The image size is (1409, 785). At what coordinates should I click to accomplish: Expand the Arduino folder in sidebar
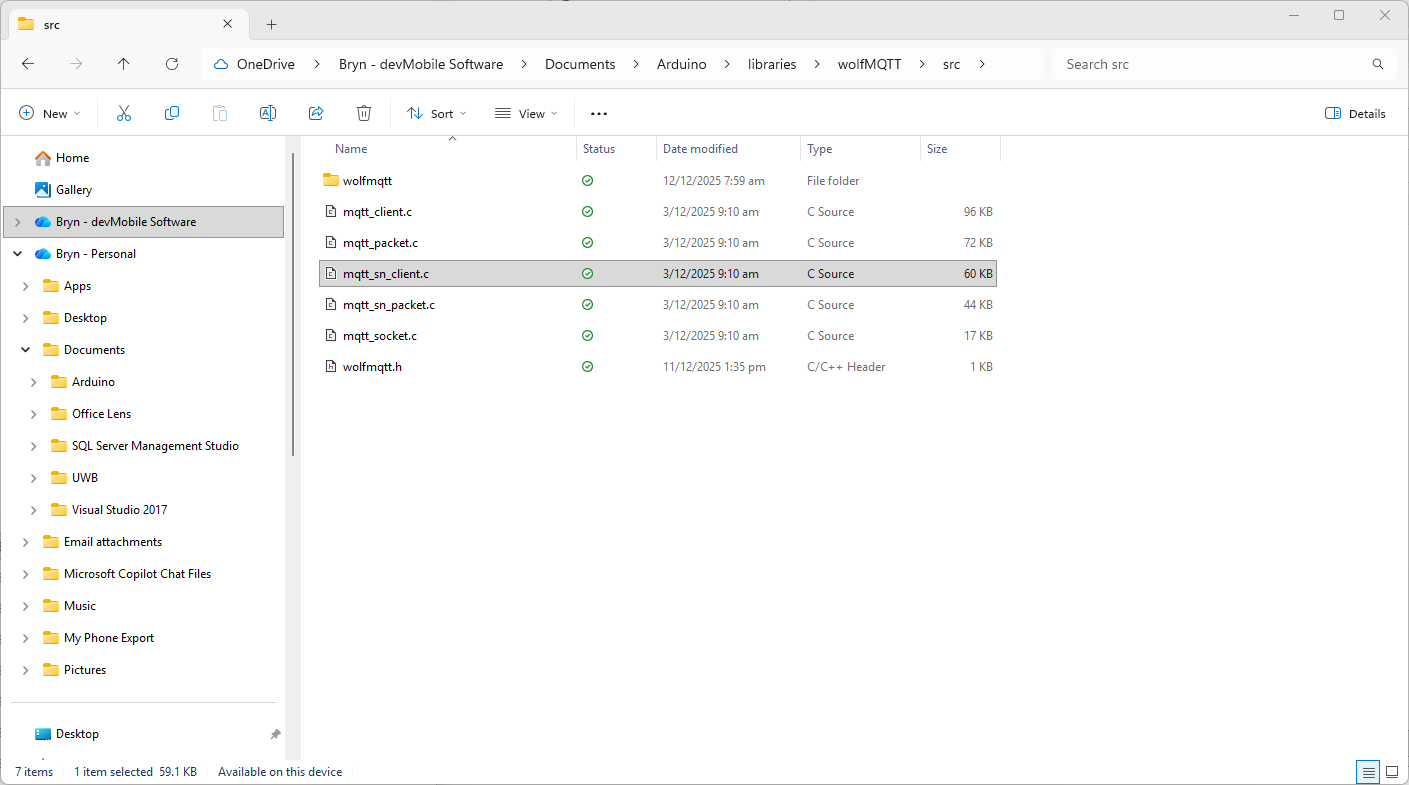pos(34,382)
